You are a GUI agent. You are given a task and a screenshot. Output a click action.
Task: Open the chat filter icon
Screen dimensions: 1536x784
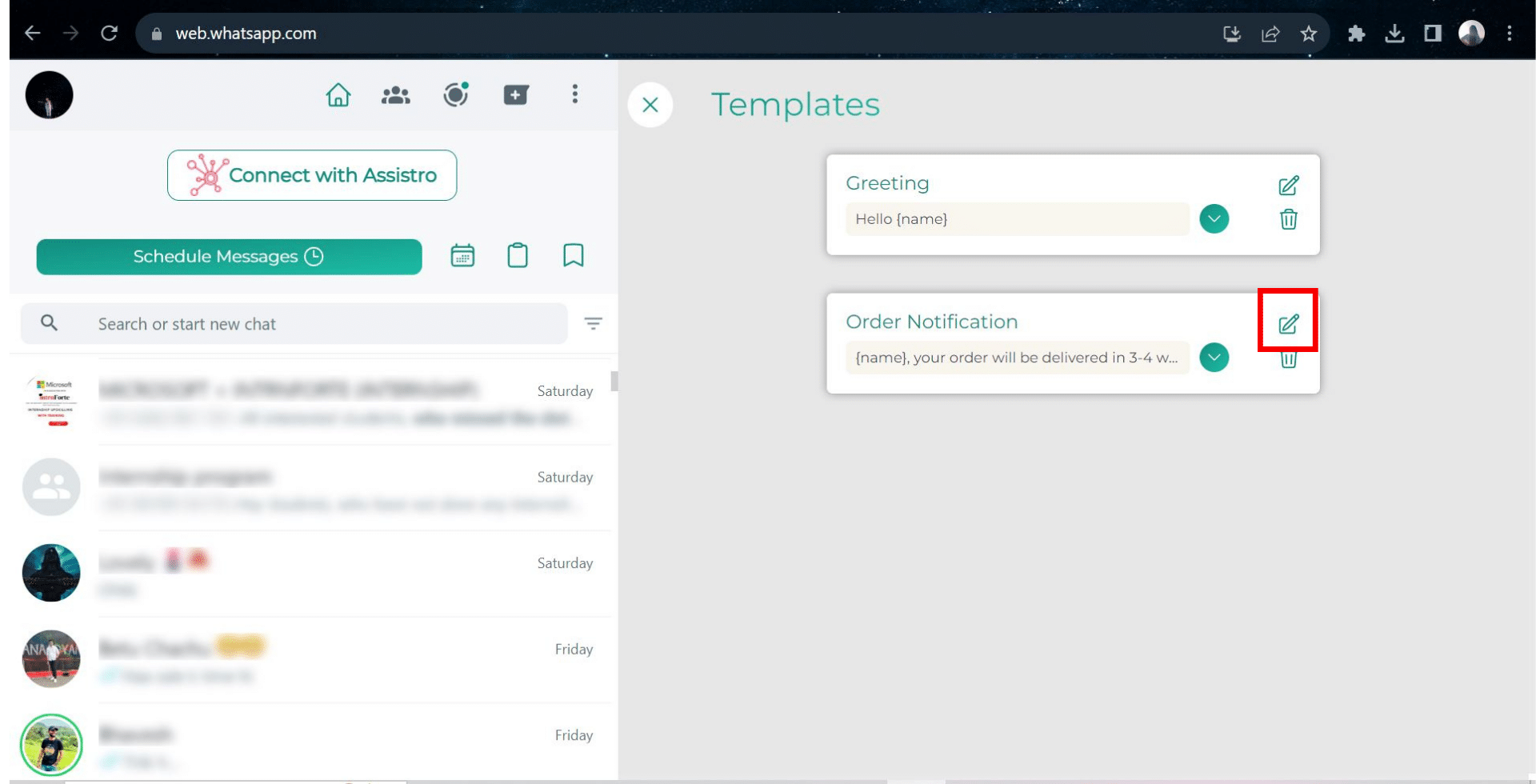tap(593, 323)
